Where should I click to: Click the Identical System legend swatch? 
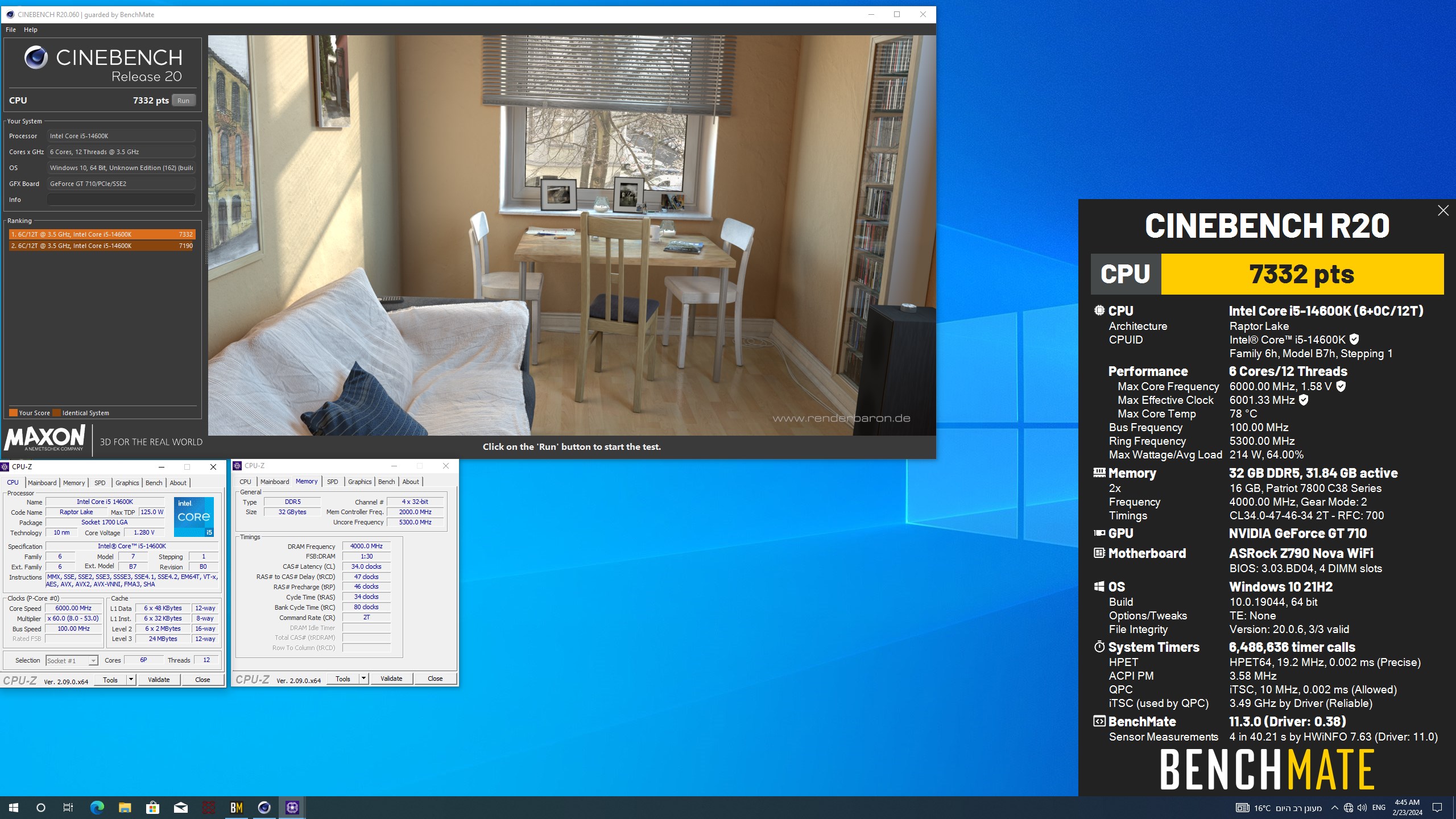coord(56,413)
